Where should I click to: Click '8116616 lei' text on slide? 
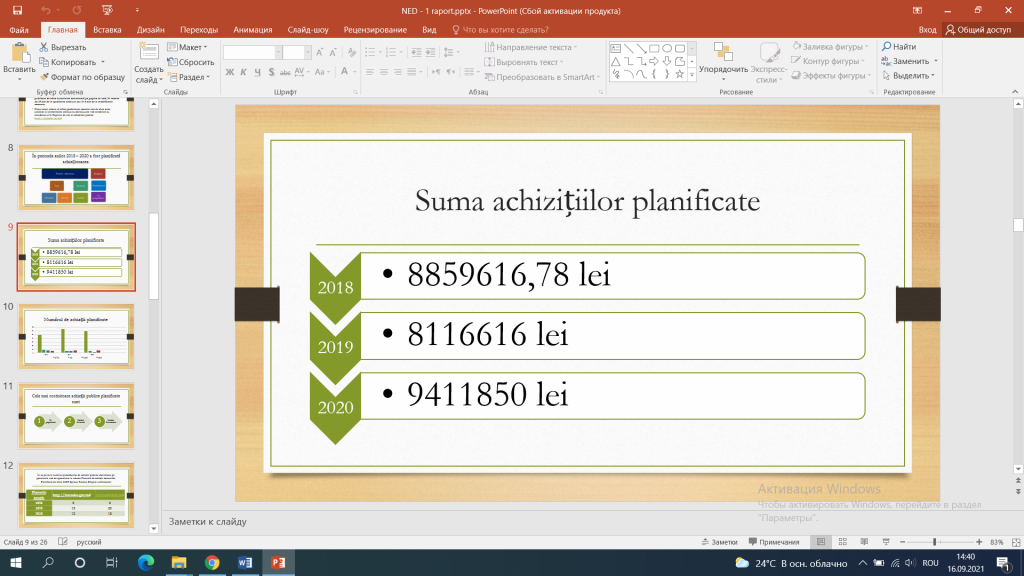pyautogui.click(x=487, y=334)
